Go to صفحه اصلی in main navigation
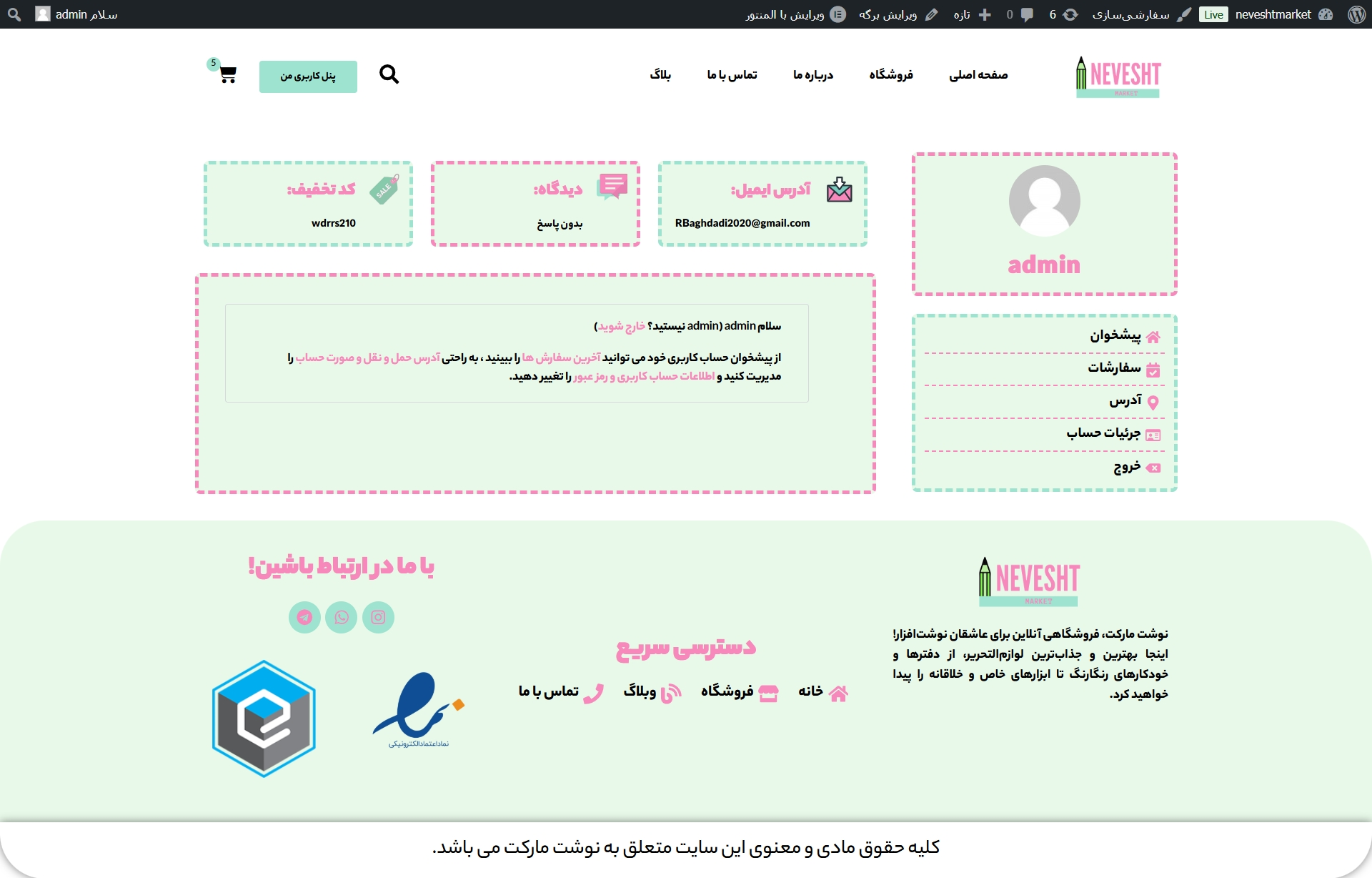Screen dimensions: 1372x878 (978, 75)
